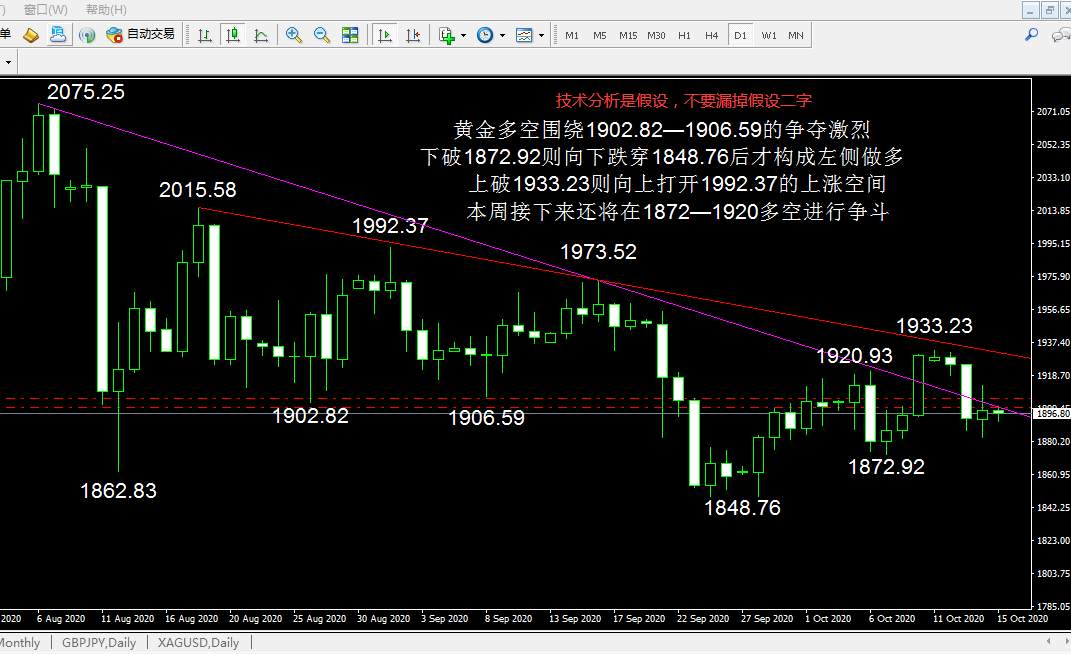Switch chart to line chart type
The image size is (1071, 654).
pyautogui.click(x=261, y=35)
